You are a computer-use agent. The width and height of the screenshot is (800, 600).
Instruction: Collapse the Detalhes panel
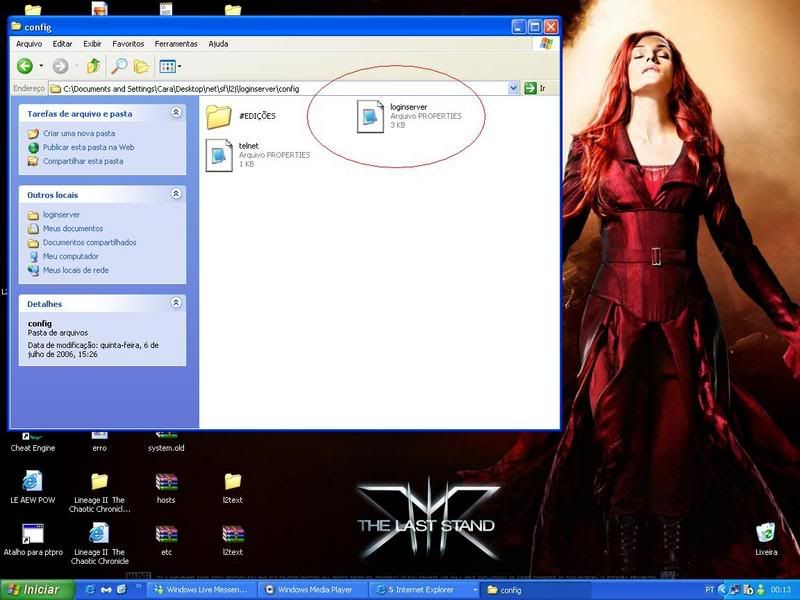[x=176, y=303]
